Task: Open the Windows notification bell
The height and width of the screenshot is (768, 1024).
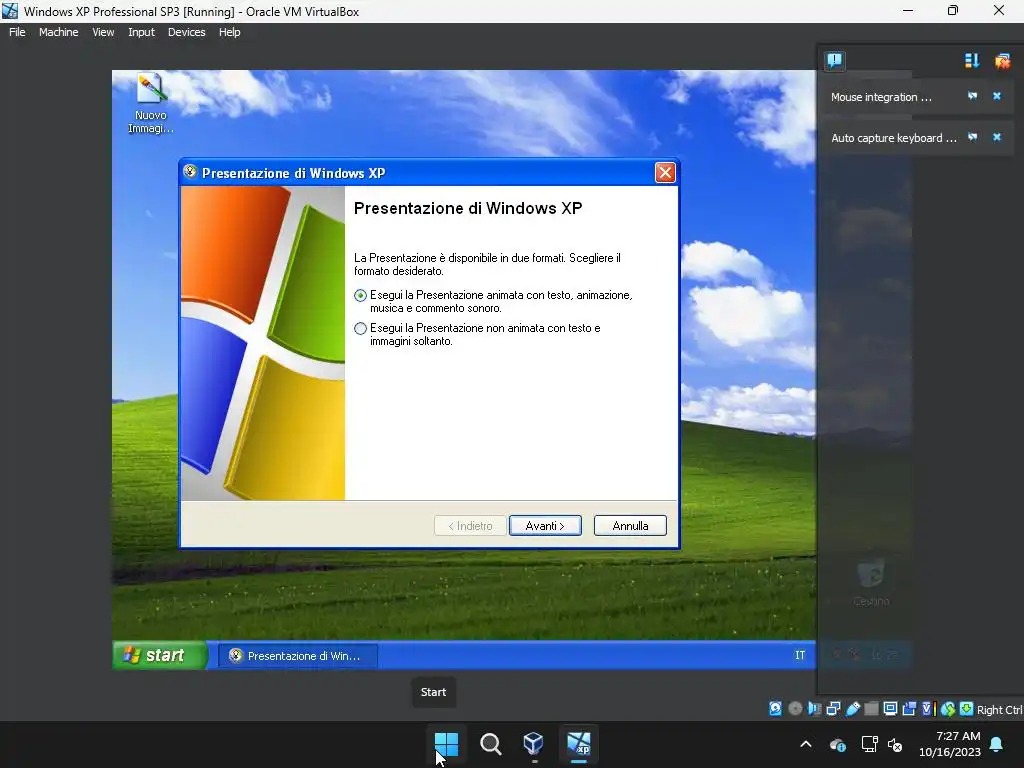Action: tap(997, 744)
